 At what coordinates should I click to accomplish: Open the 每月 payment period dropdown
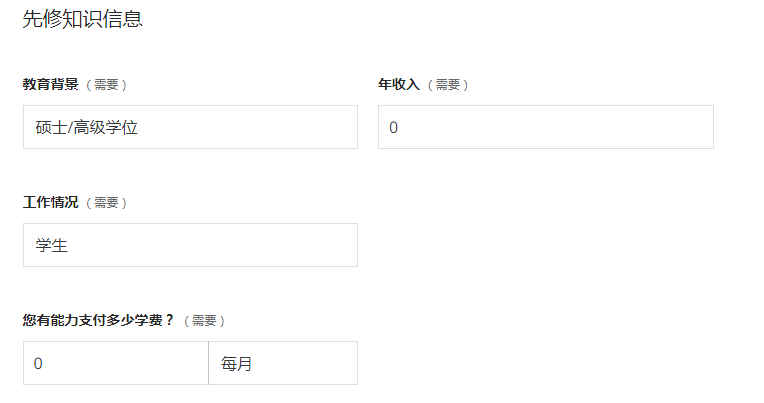coord(283,363)
